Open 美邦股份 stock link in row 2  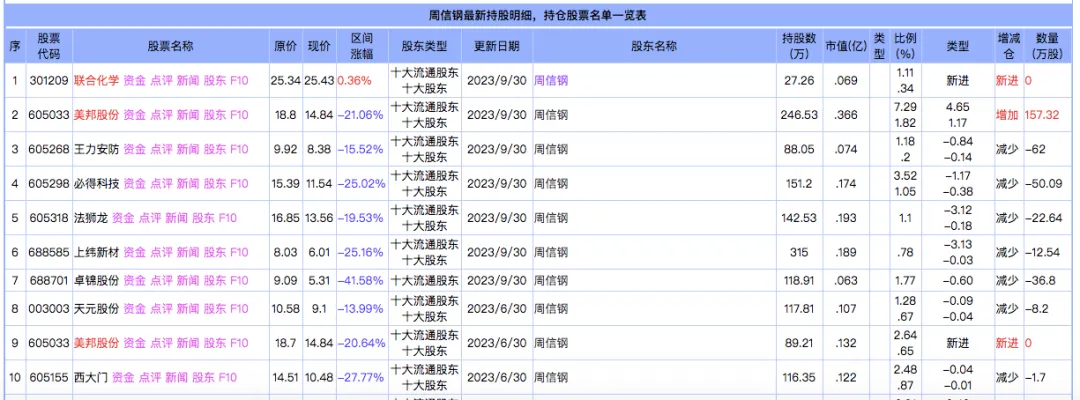(96, 115)
